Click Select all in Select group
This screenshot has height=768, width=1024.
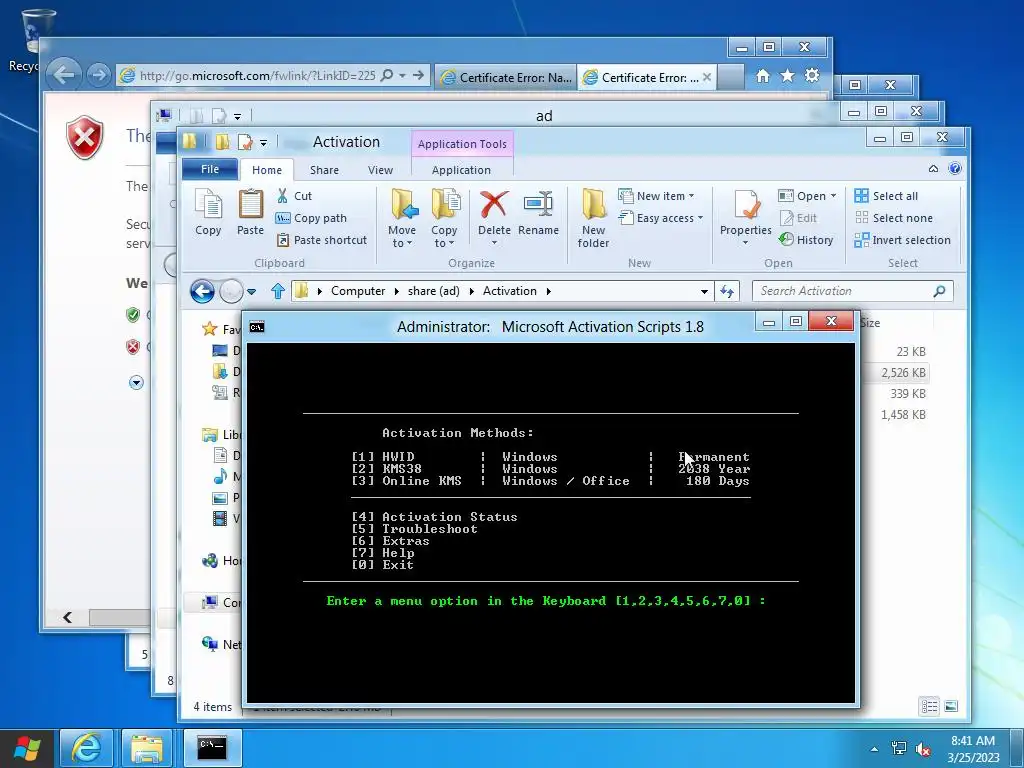886,196
